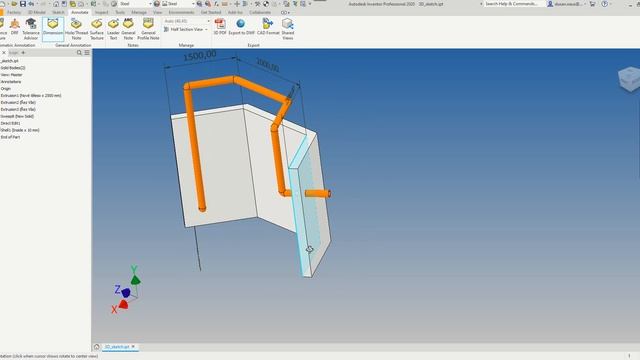Activate the Dimension annotation tool
This screenshot has width=640, height=360.
[53, 29]
